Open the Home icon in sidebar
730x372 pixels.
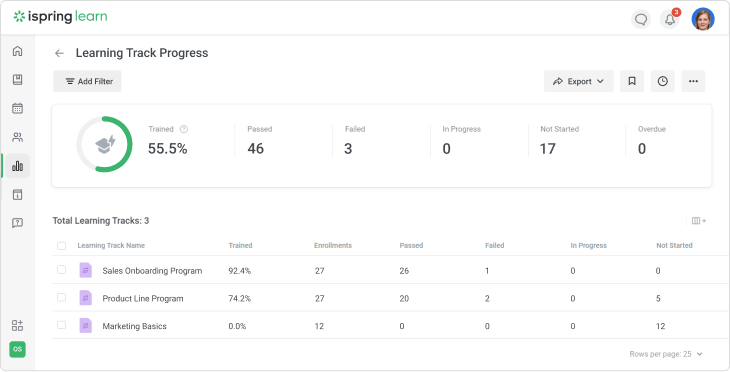pyautogui.click(x=17, y=51)
